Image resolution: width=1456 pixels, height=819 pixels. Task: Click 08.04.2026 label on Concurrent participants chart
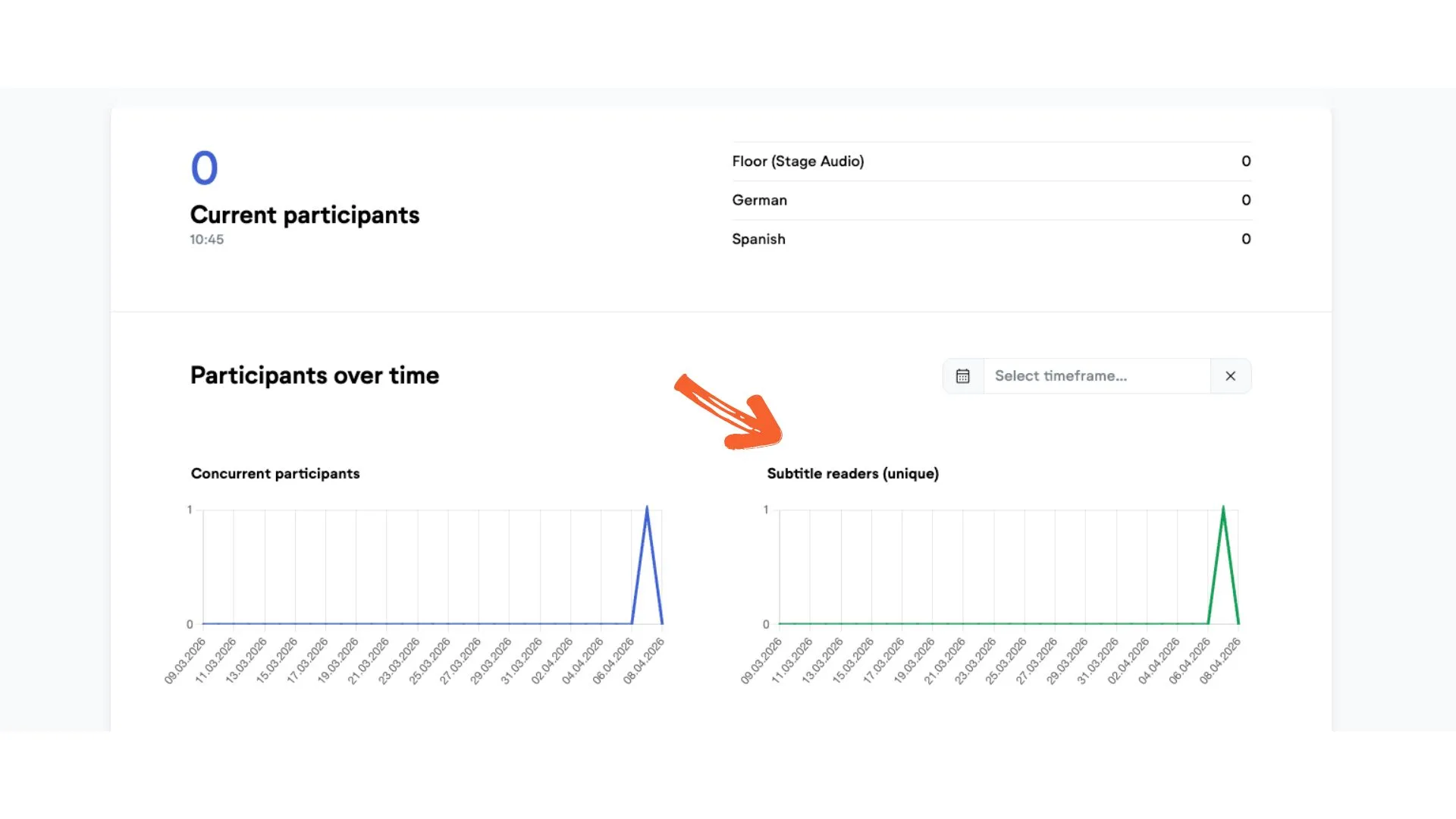pos(643,661)
